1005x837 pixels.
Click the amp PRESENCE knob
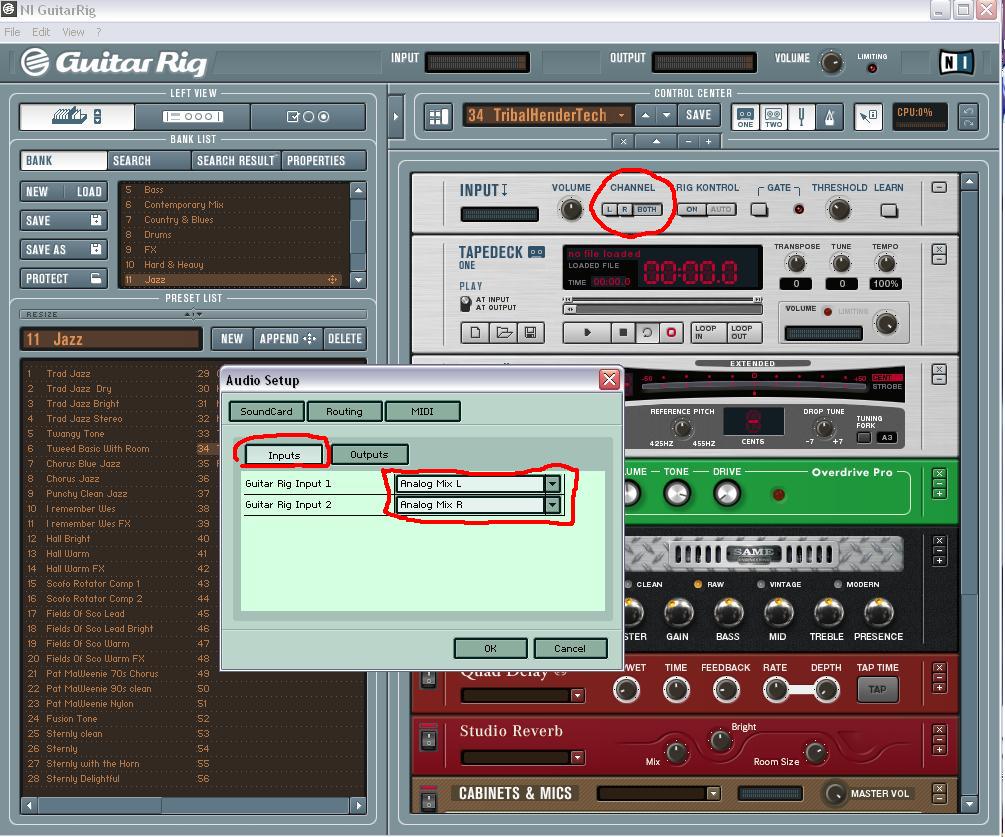[x=879, y=613]
